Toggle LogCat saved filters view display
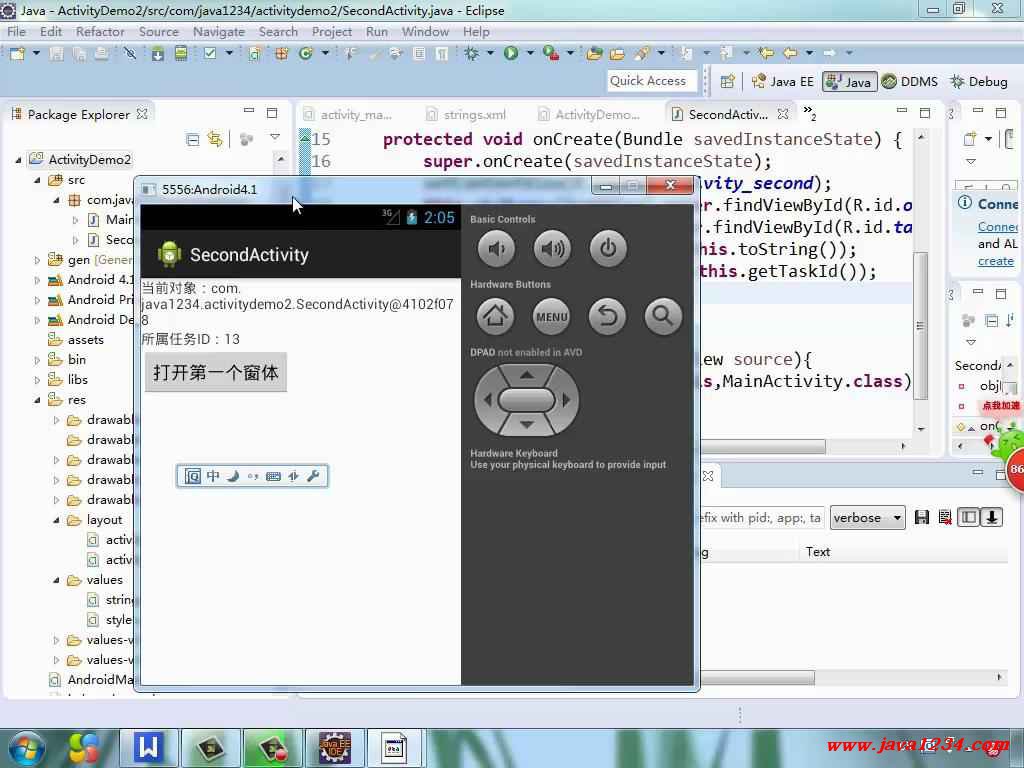 pyautogui.click(x=968, y=518)
